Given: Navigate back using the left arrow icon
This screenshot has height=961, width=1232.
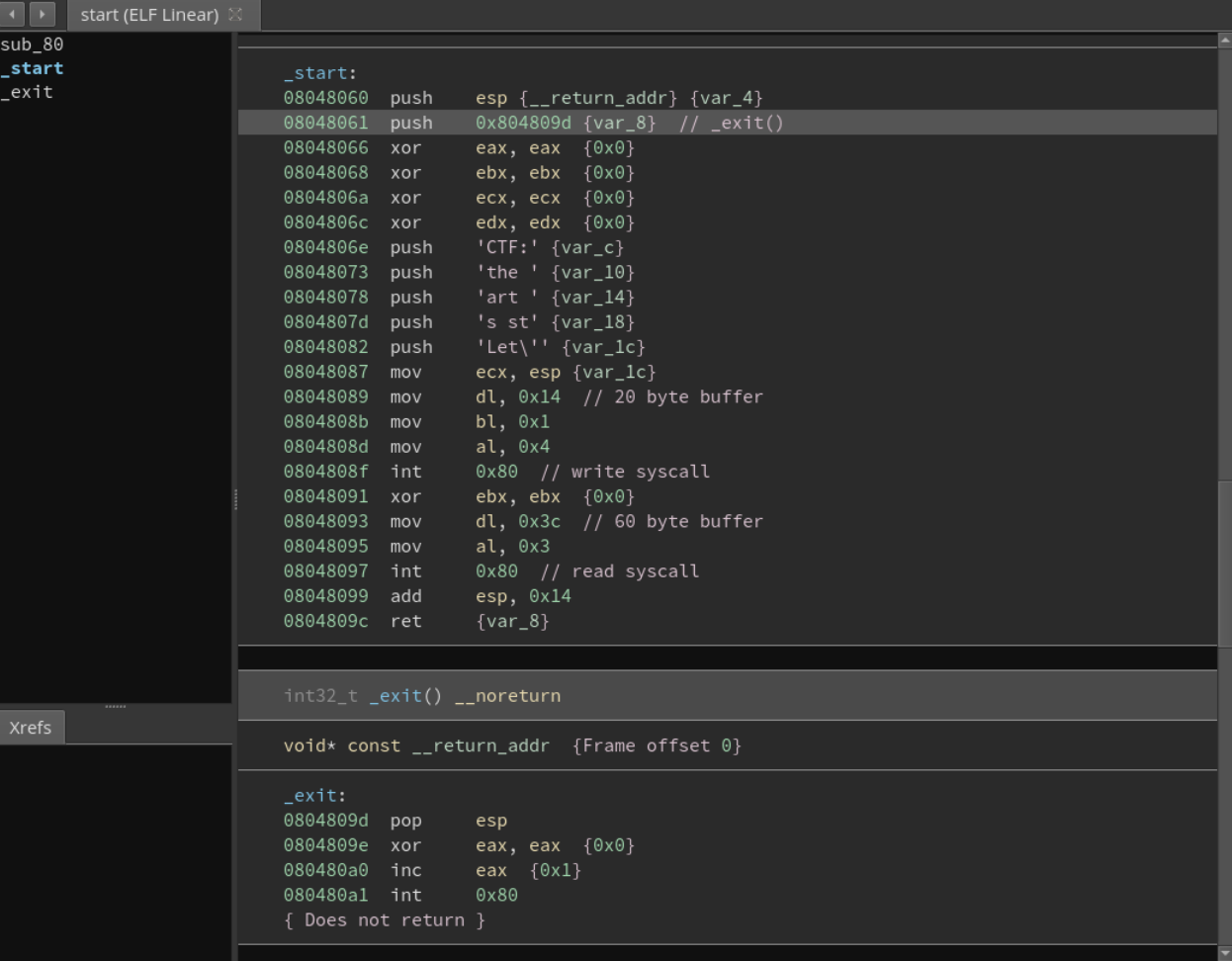Looking at the screenshot, I should point(11,15).
